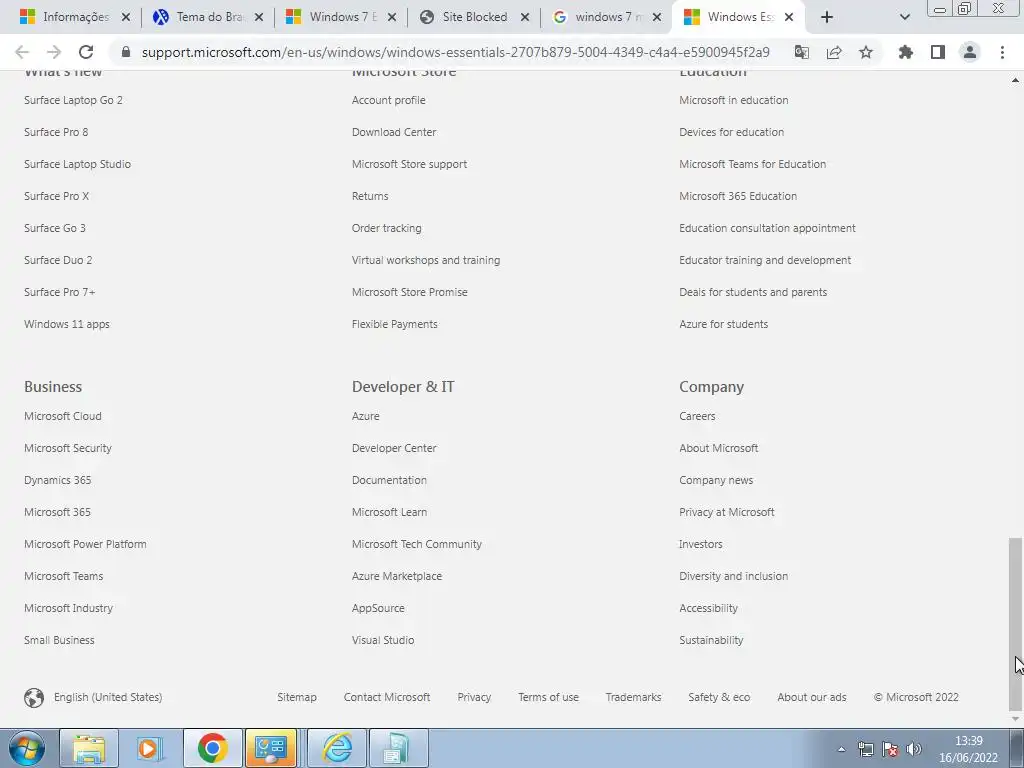
Task: Switch to the Site Blocked tab
Action: coord(473,17)
